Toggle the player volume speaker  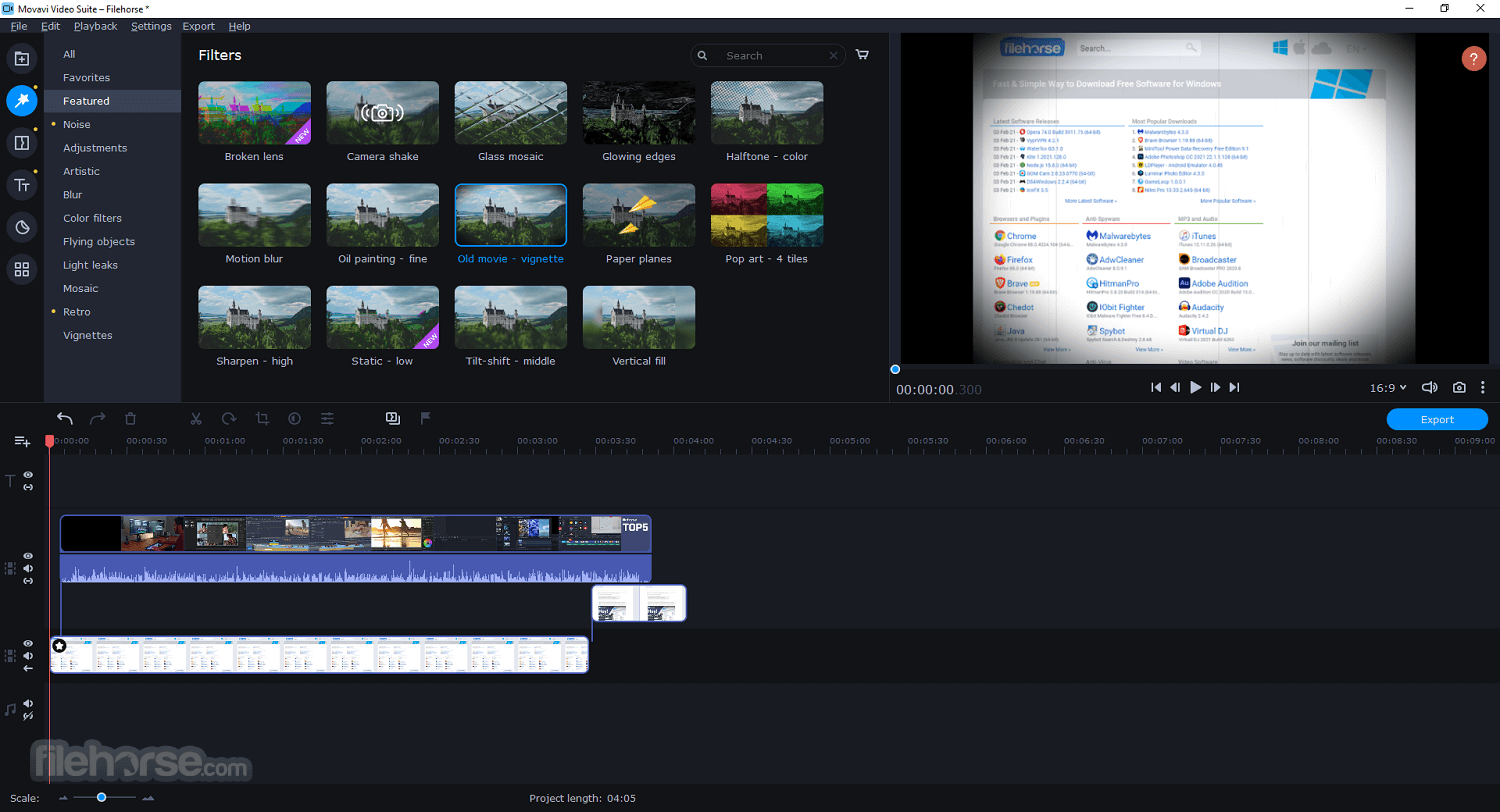1430,387
